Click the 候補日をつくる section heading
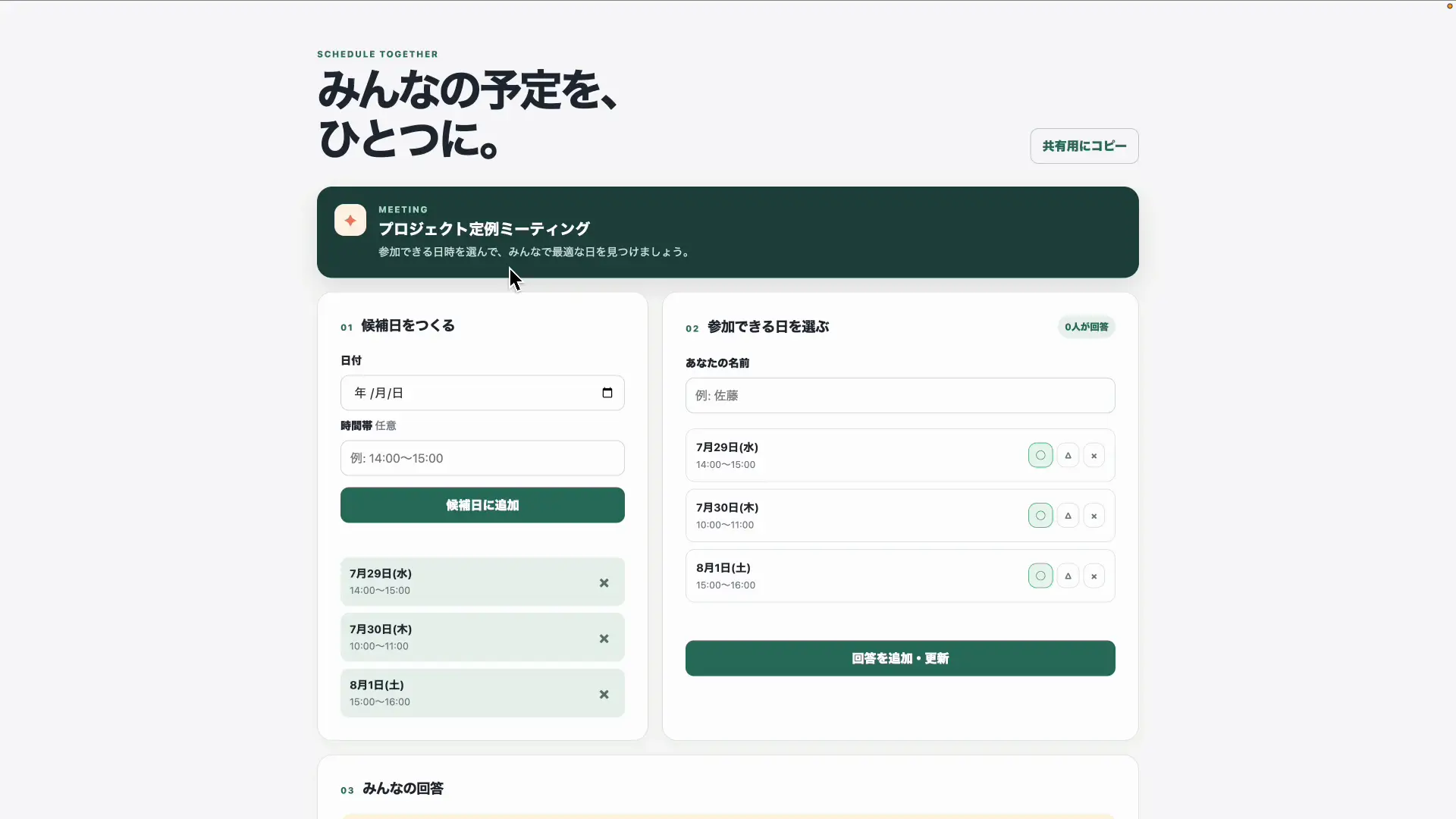 (x=408, y=325)
